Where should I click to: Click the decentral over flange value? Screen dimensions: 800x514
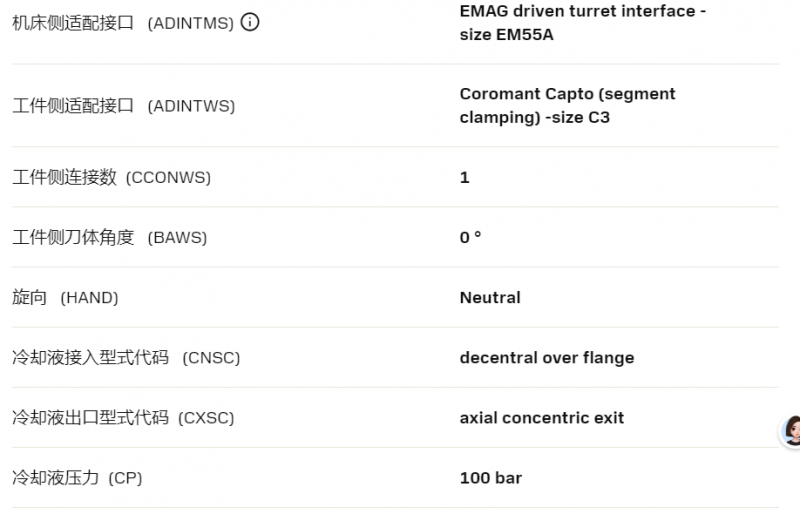pyautogui.click(x=547, y=358)
